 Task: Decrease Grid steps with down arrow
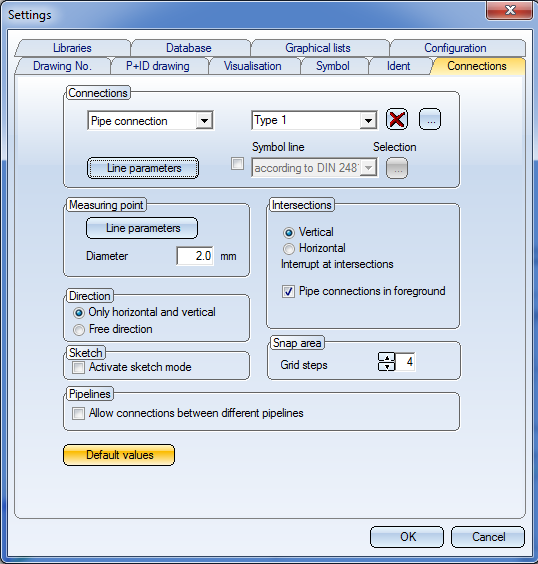click(387, 367)
